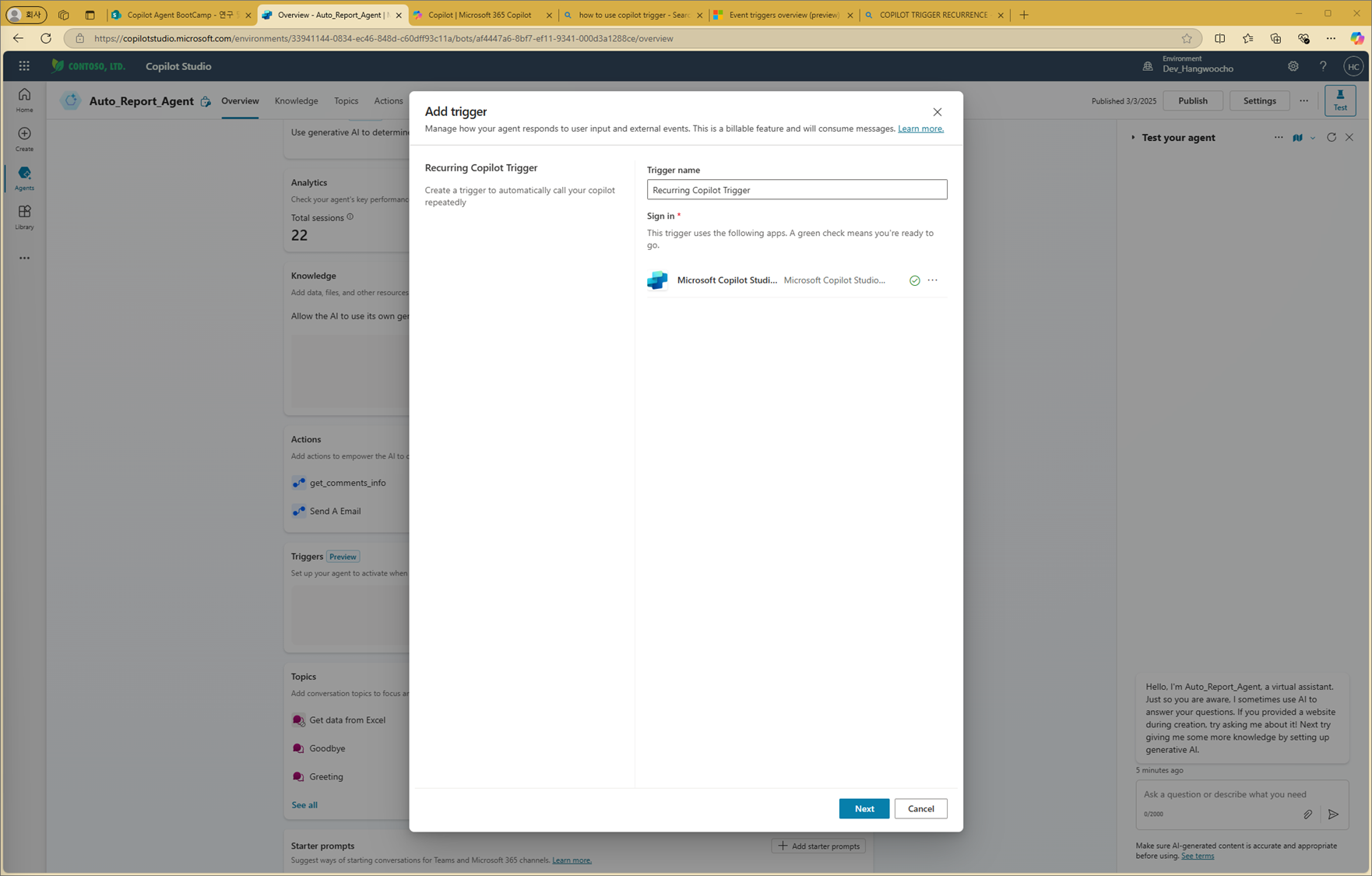Edit the Trigger name field

(x=797, y=189)
